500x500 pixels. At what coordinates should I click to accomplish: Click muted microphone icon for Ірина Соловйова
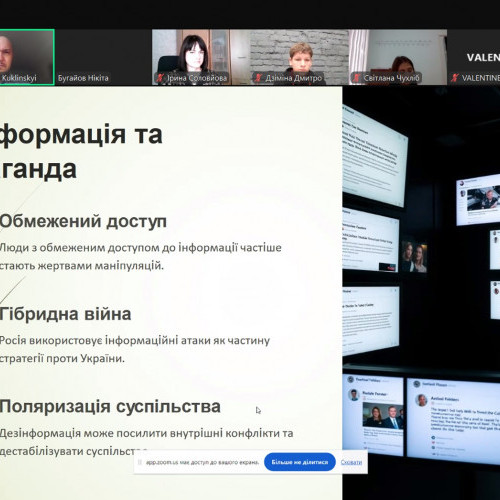(160, 78)
